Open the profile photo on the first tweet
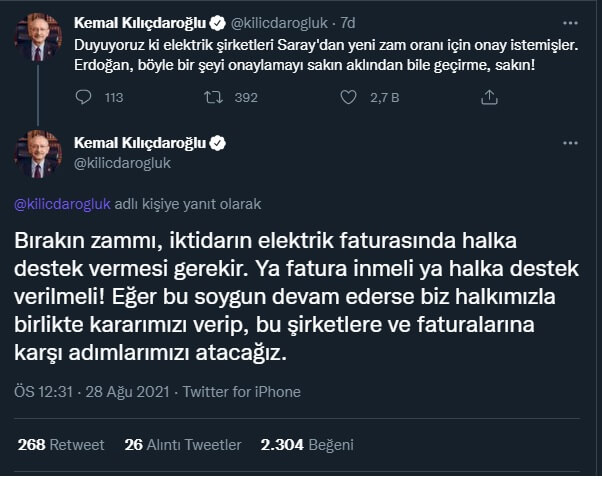602x479 pixels. coord(38,38)
